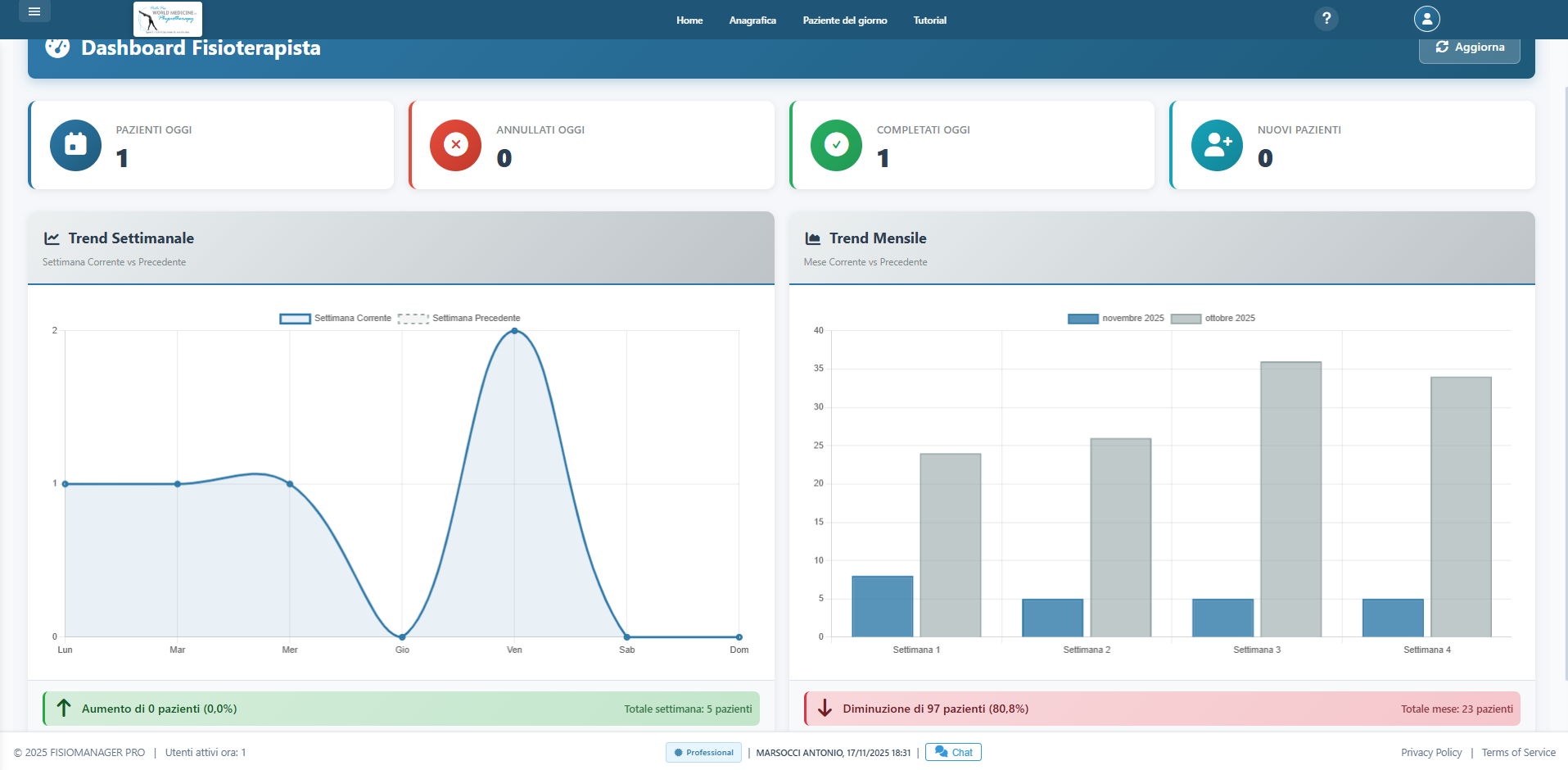Select Paziente del giorno in the navbar
This screenshot has width=1568, height=770.
pos(845,20)
